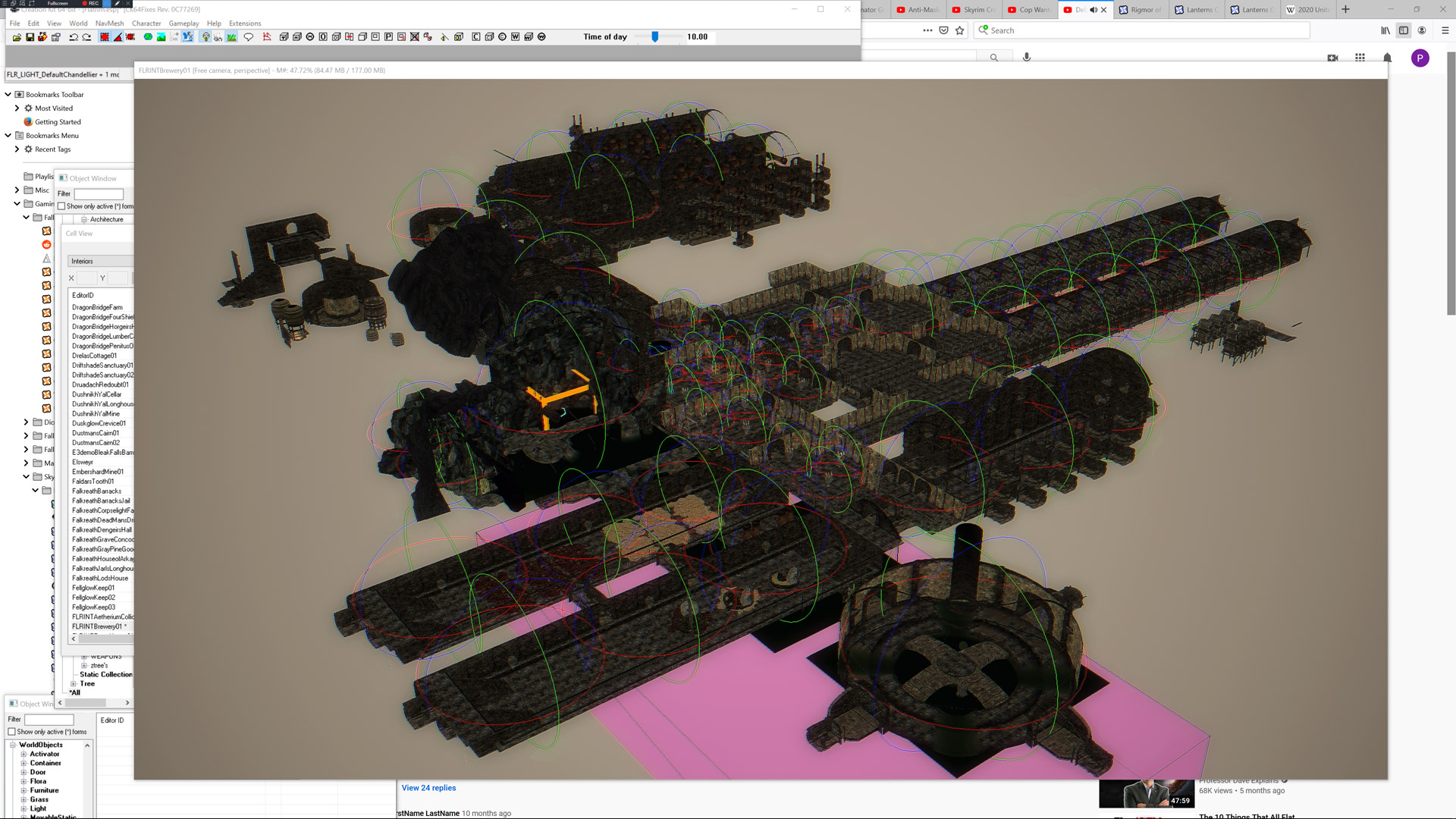Check upper Show only active forms checkbox
Viewport: 1456px width, 819px height.
[x=62, y=206]
